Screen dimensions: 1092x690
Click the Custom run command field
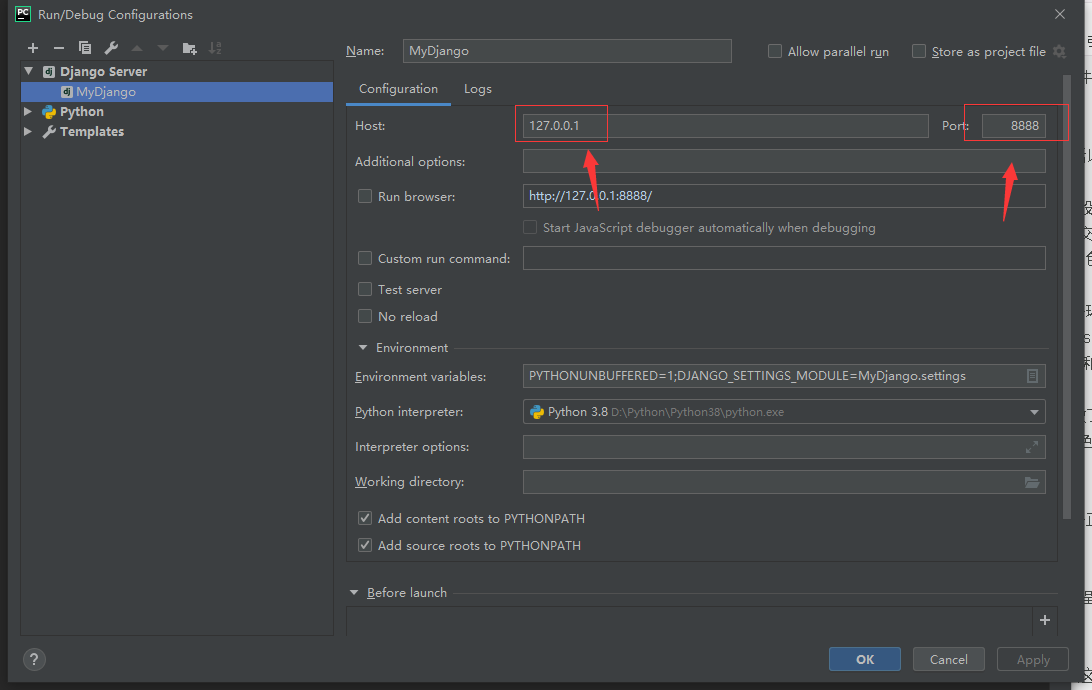[784, 258]
